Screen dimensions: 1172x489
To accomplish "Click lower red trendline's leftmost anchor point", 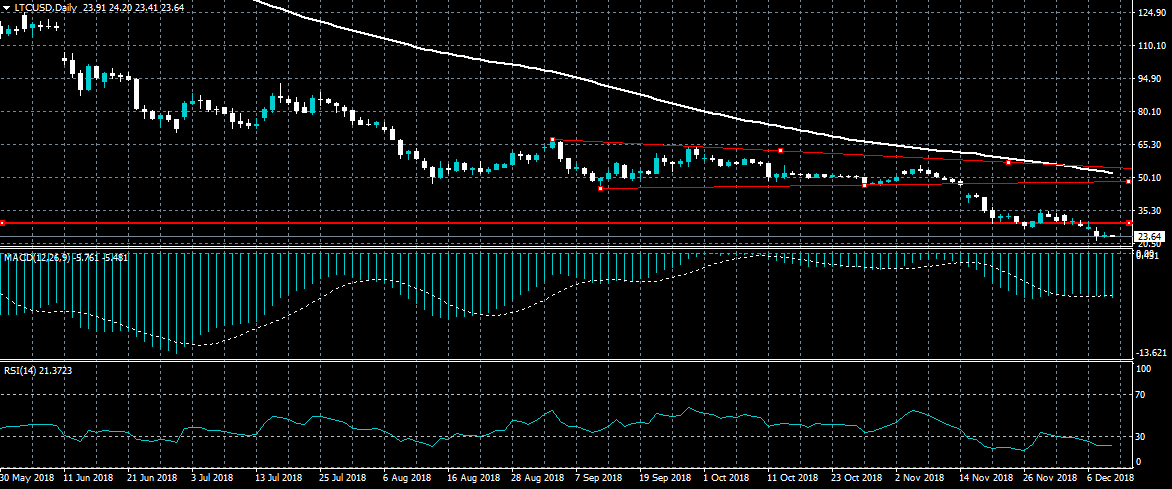I will pos(600,188).
